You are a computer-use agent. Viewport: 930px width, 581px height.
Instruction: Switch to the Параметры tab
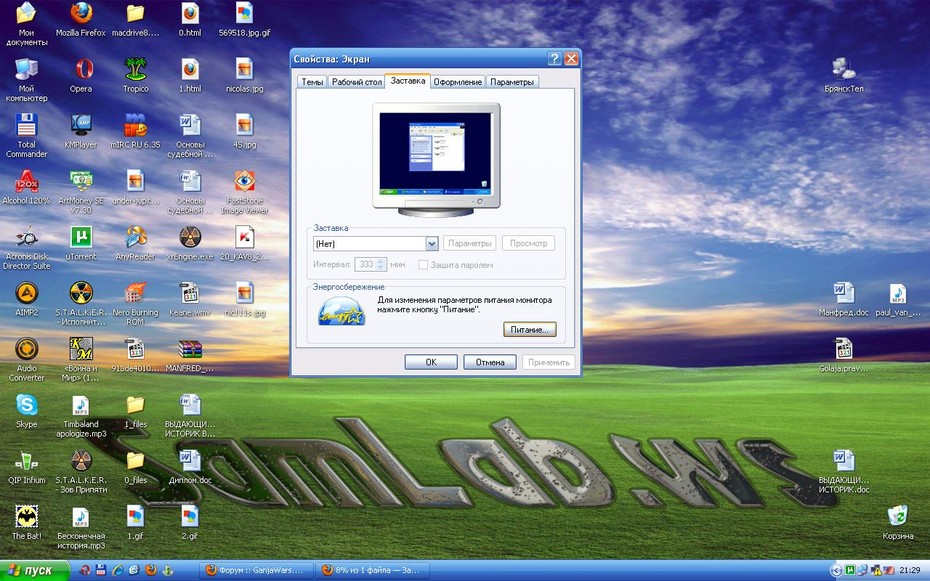[x=512, y=82]
